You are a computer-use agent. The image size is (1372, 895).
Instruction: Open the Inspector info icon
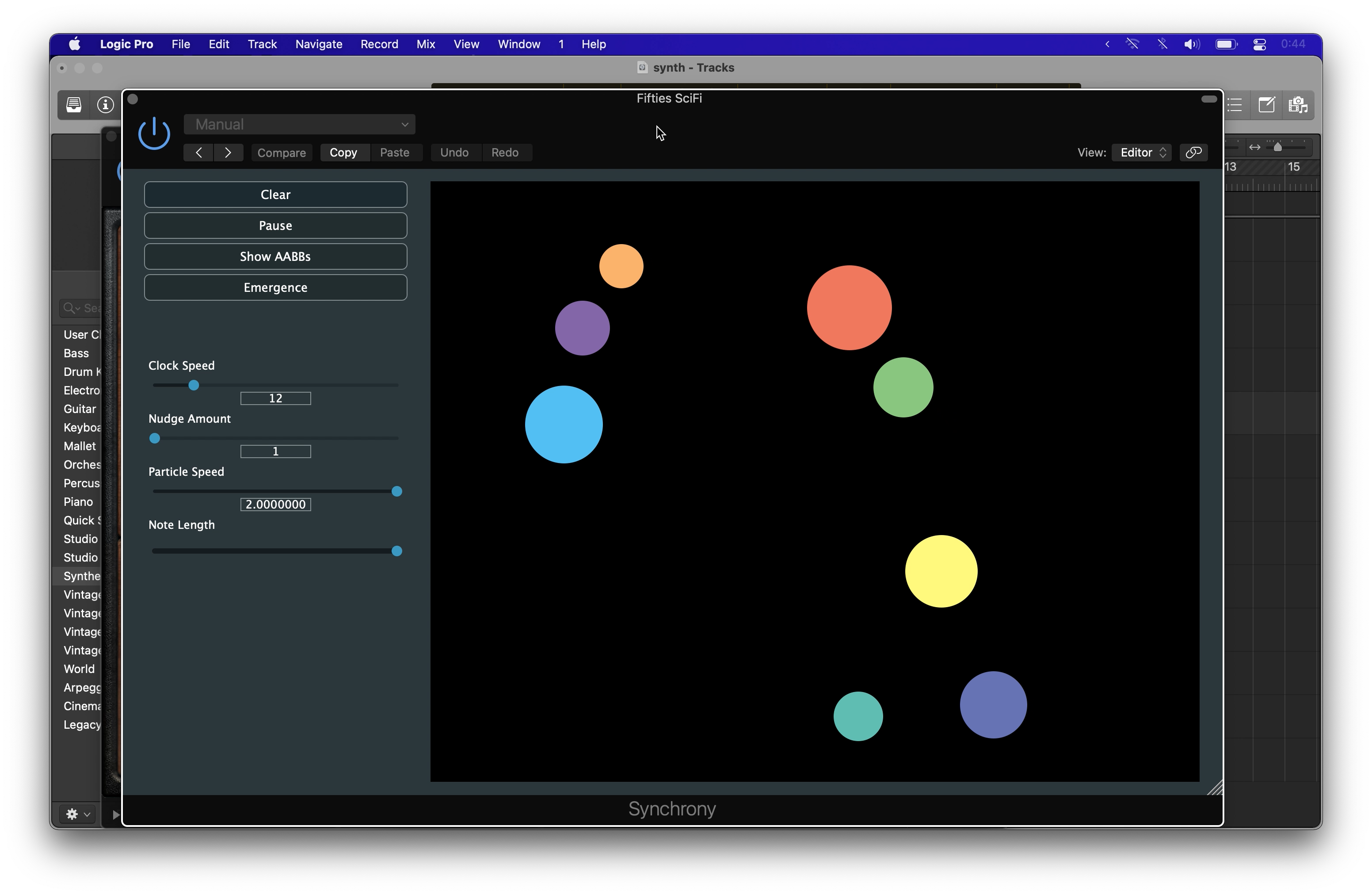tap(105, 105)
